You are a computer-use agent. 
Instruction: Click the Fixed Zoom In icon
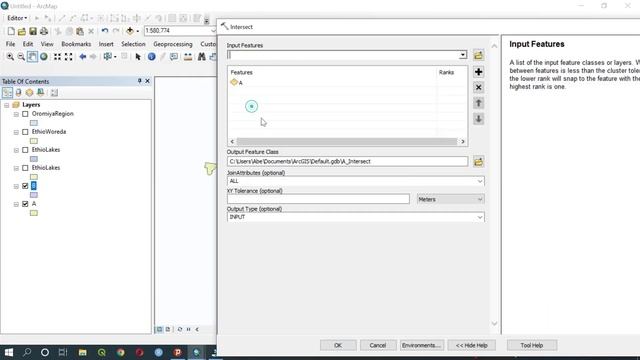pos(58,57)
